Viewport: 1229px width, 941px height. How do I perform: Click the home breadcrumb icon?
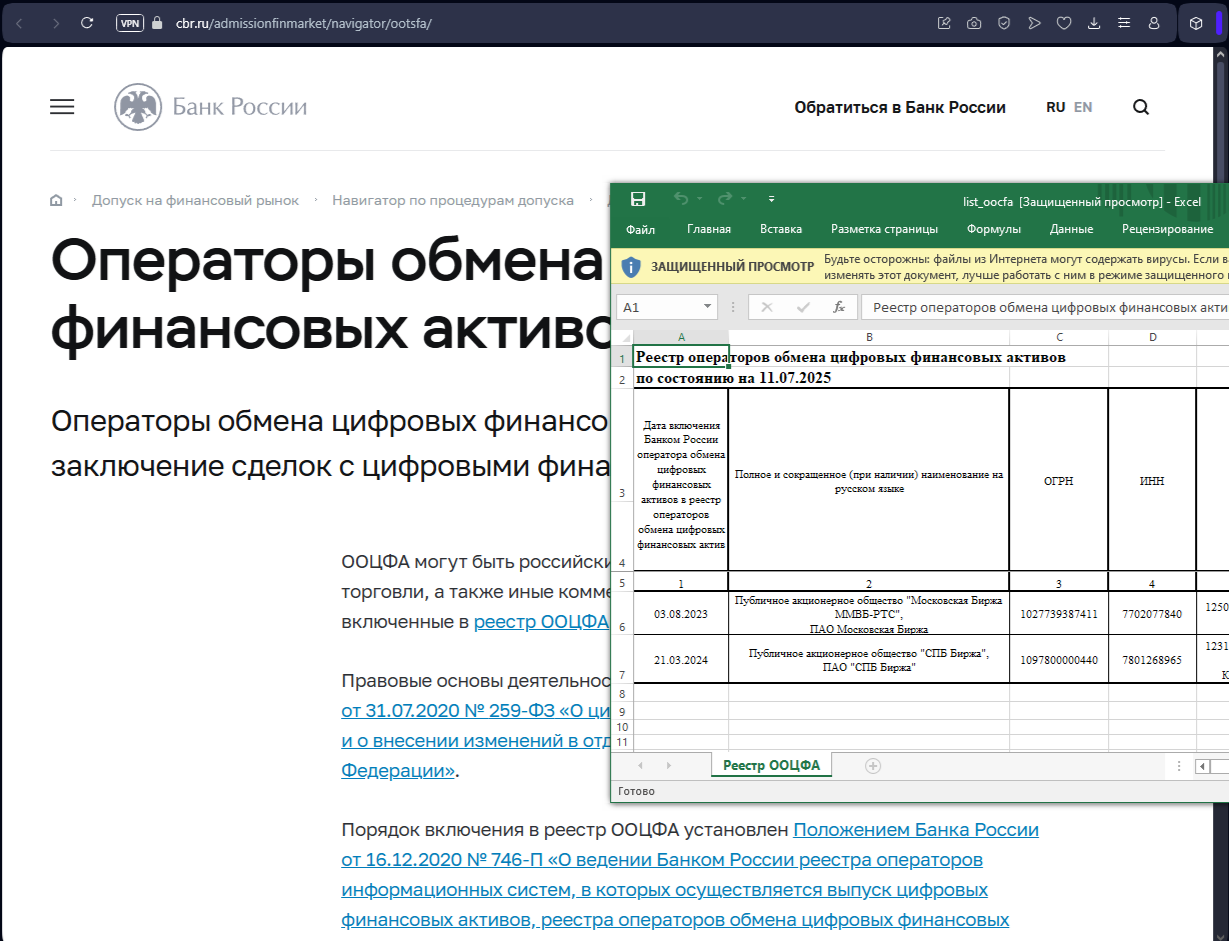pos(56,200)
